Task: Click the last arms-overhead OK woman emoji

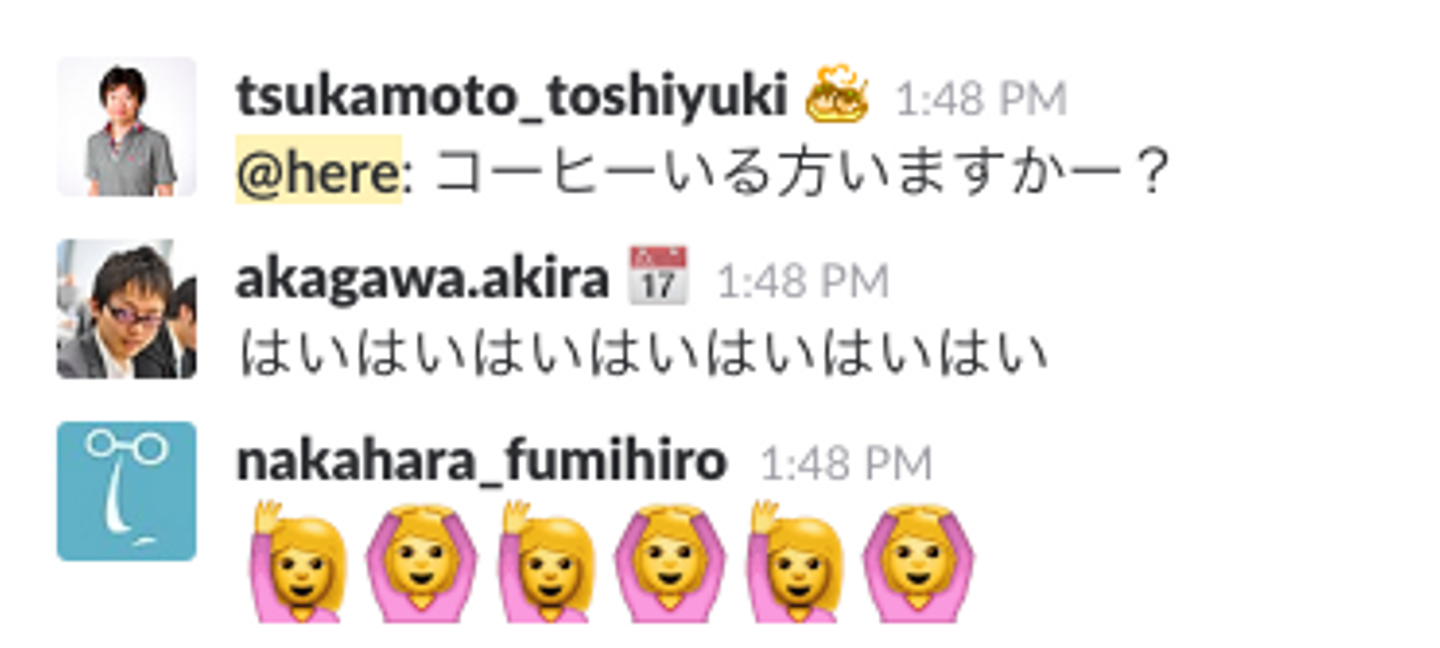Action: pos(918,562)
